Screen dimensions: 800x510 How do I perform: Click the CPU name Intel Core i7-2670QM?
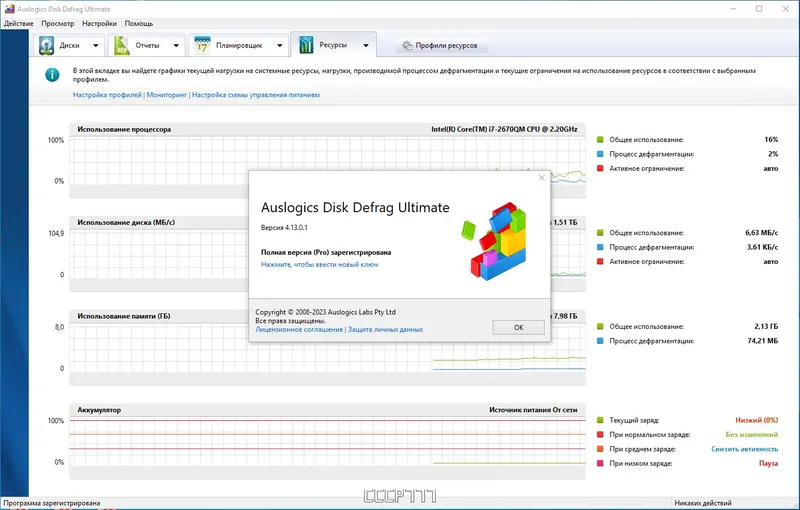[504, 130]
